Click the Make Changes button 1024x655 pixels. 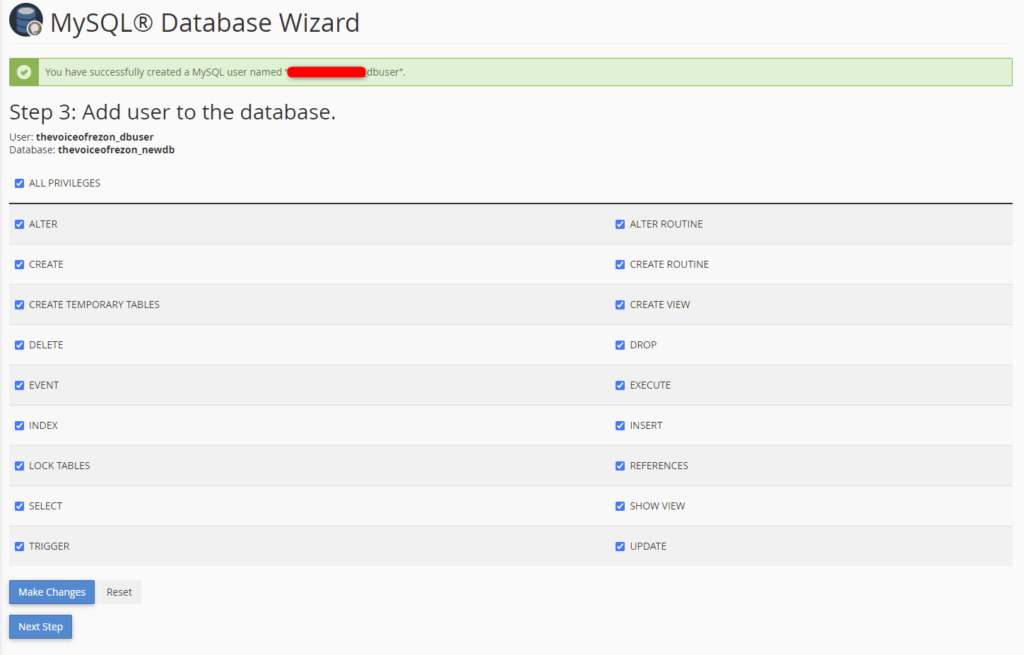[x=51, y=591]
